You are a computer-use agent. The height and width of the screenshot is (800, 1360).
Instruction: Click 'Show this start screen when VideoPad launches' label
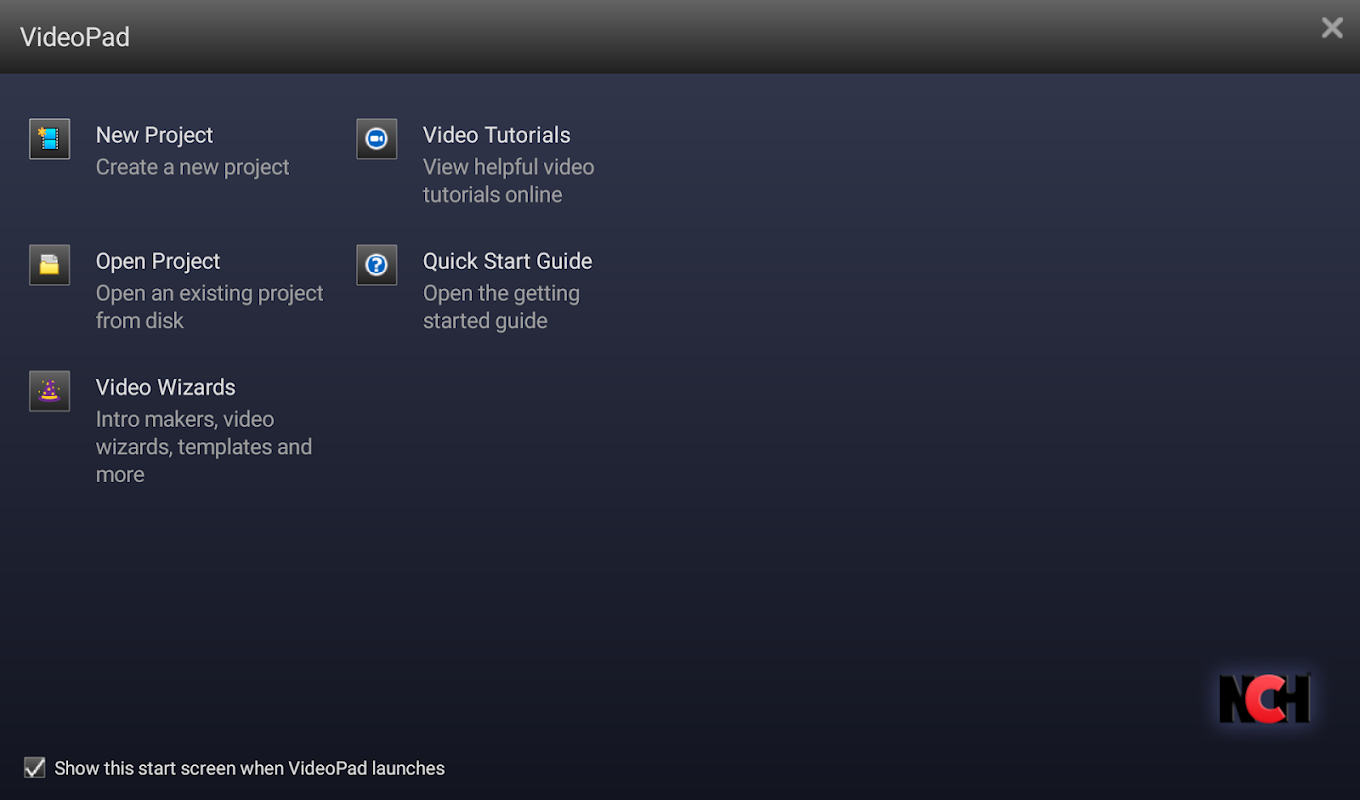(249, 768)
